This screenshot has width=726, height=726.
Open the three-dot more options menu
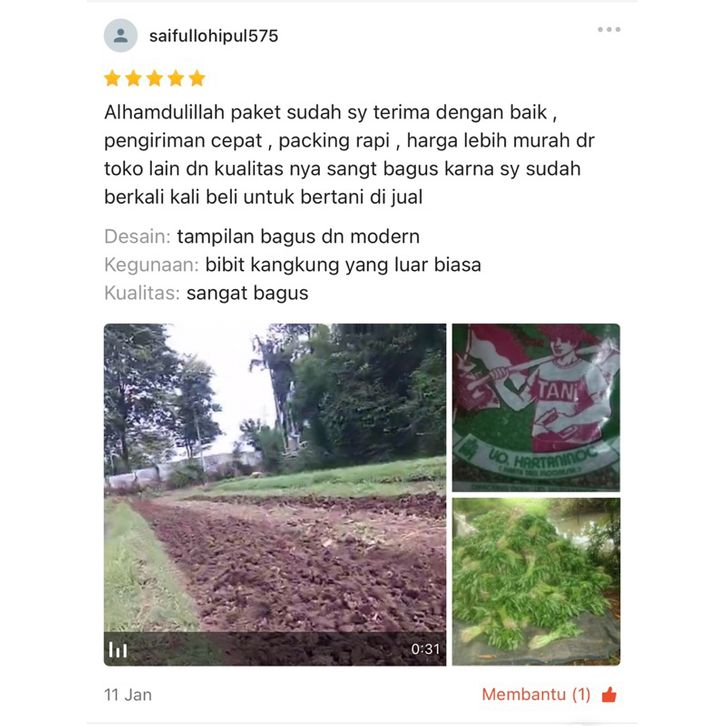tap(609, 30)
